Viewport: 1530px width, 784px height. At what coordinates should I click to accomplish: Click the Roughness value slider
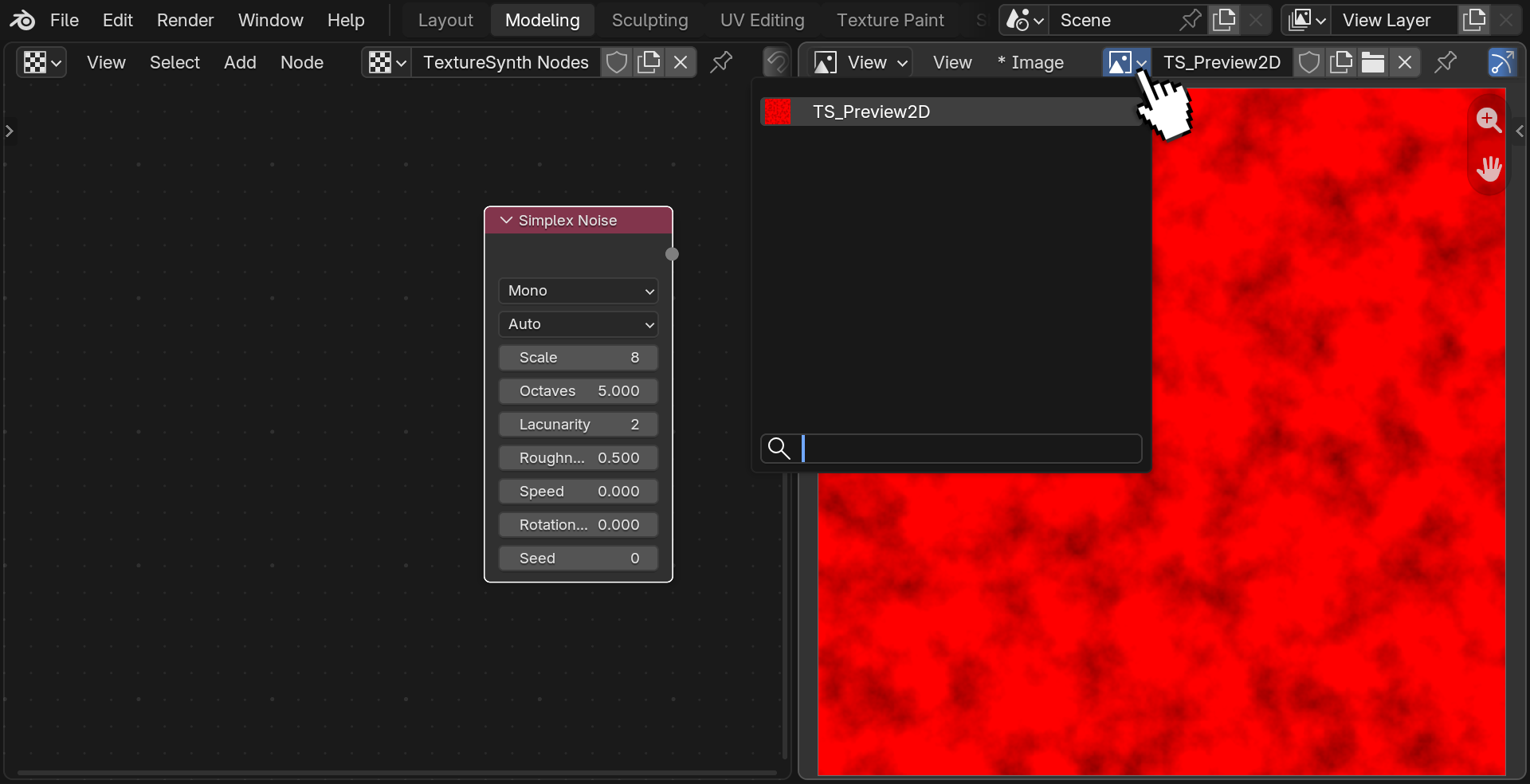[x=579, y=458]
